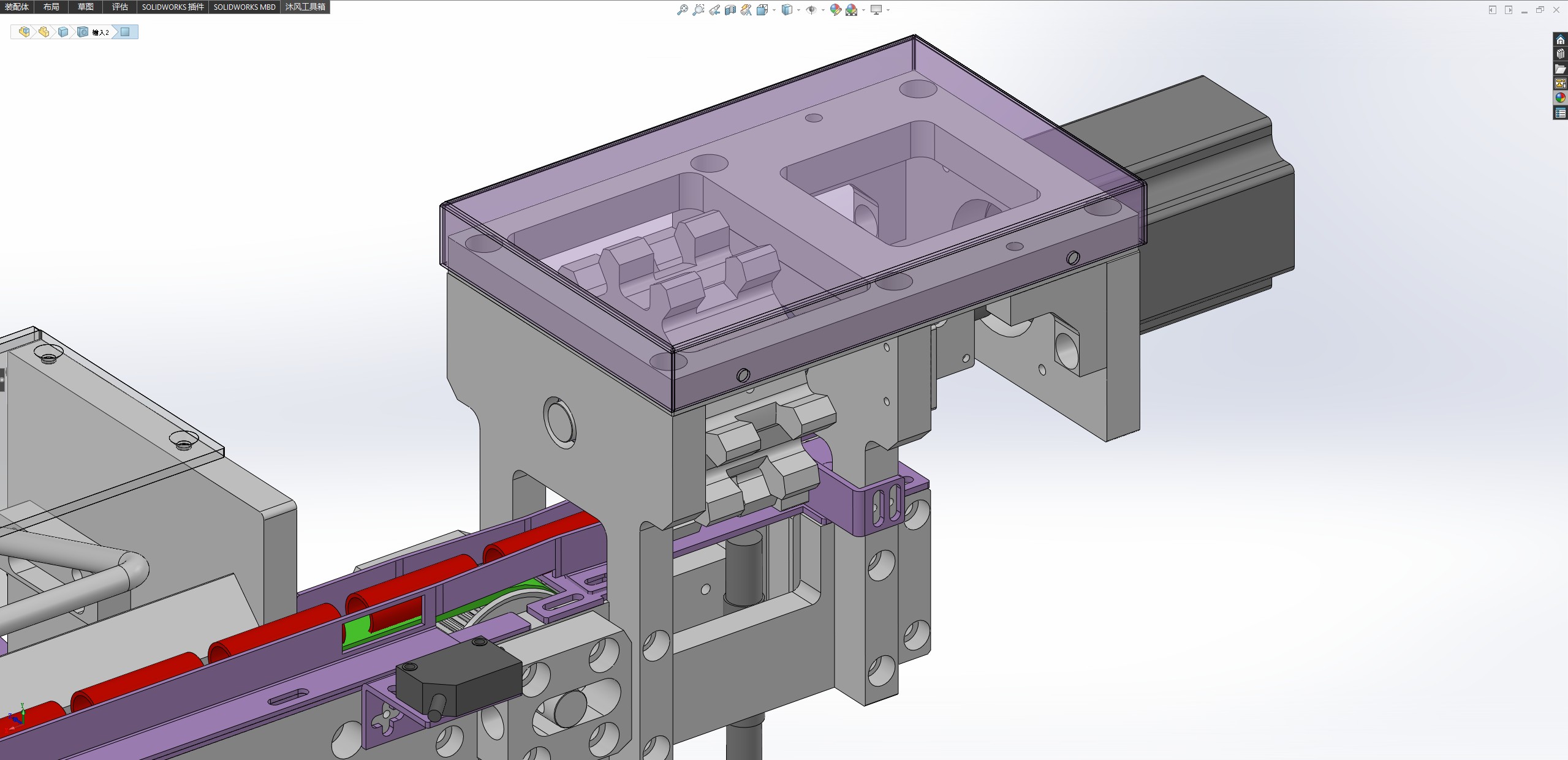Click the Edit Appearance color ball icon

835,10
